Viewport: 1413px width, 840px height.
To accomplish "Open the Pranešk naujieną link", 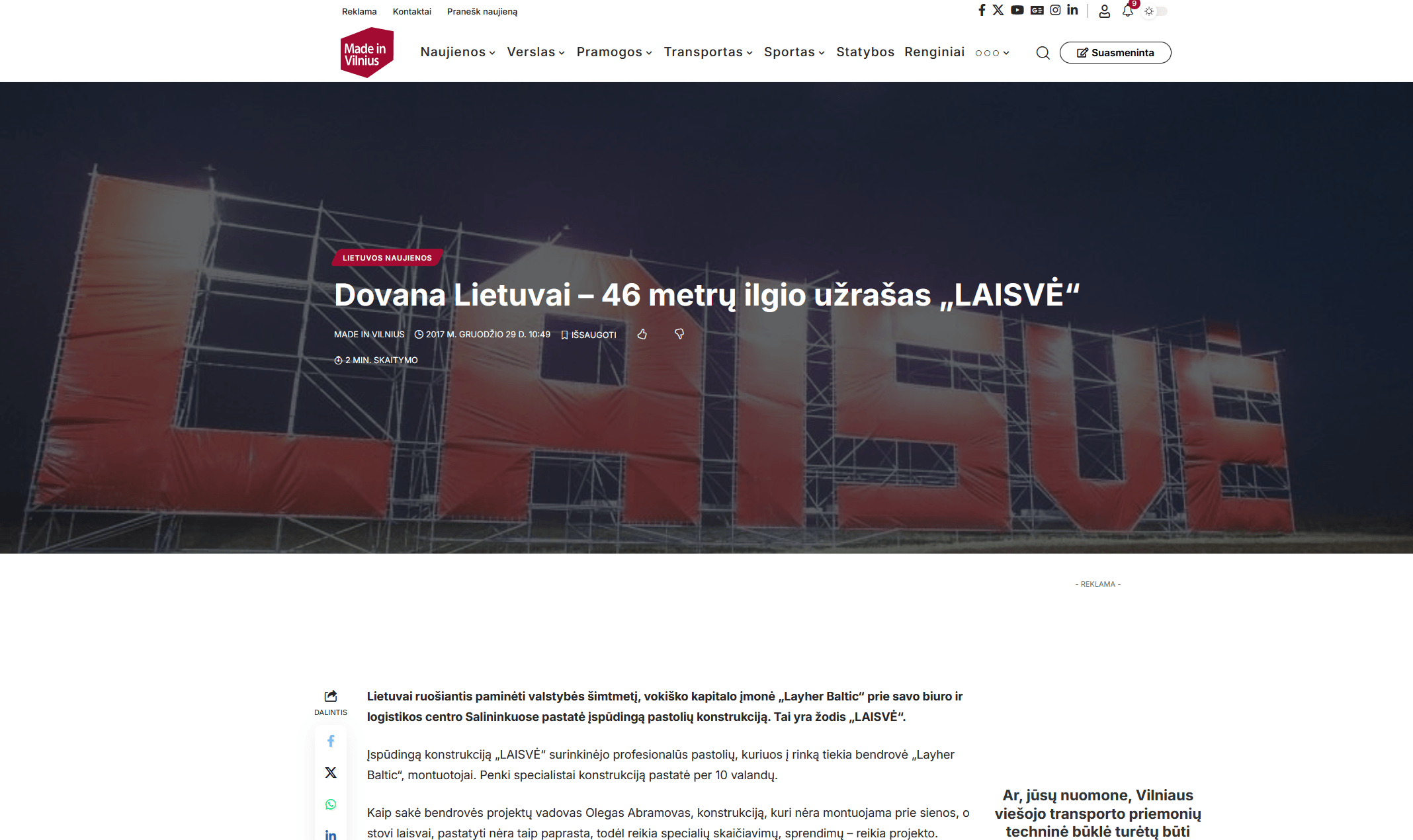I will 482,12.
